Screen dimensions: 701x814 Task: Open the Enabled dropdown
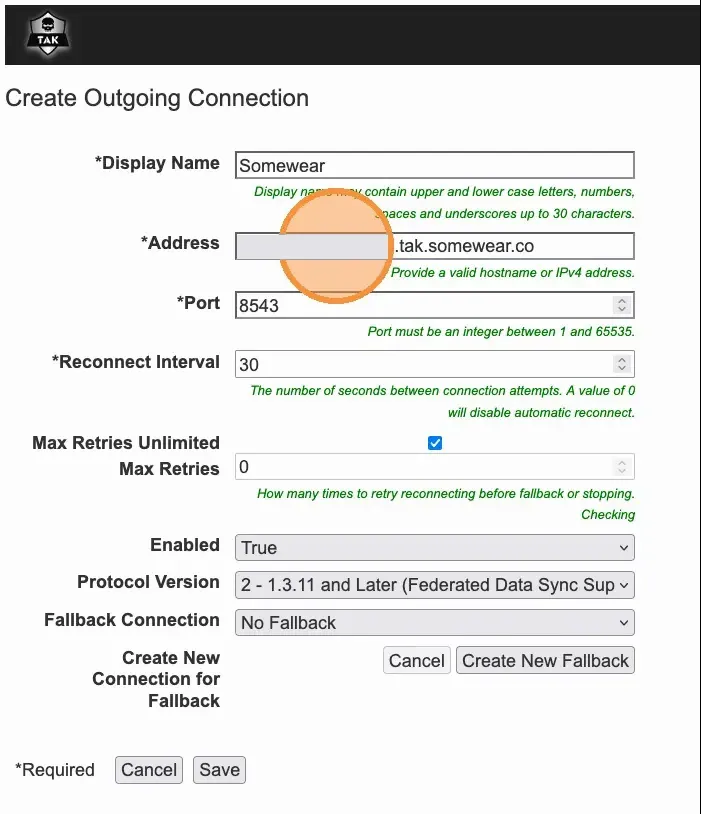coord(435,548)
